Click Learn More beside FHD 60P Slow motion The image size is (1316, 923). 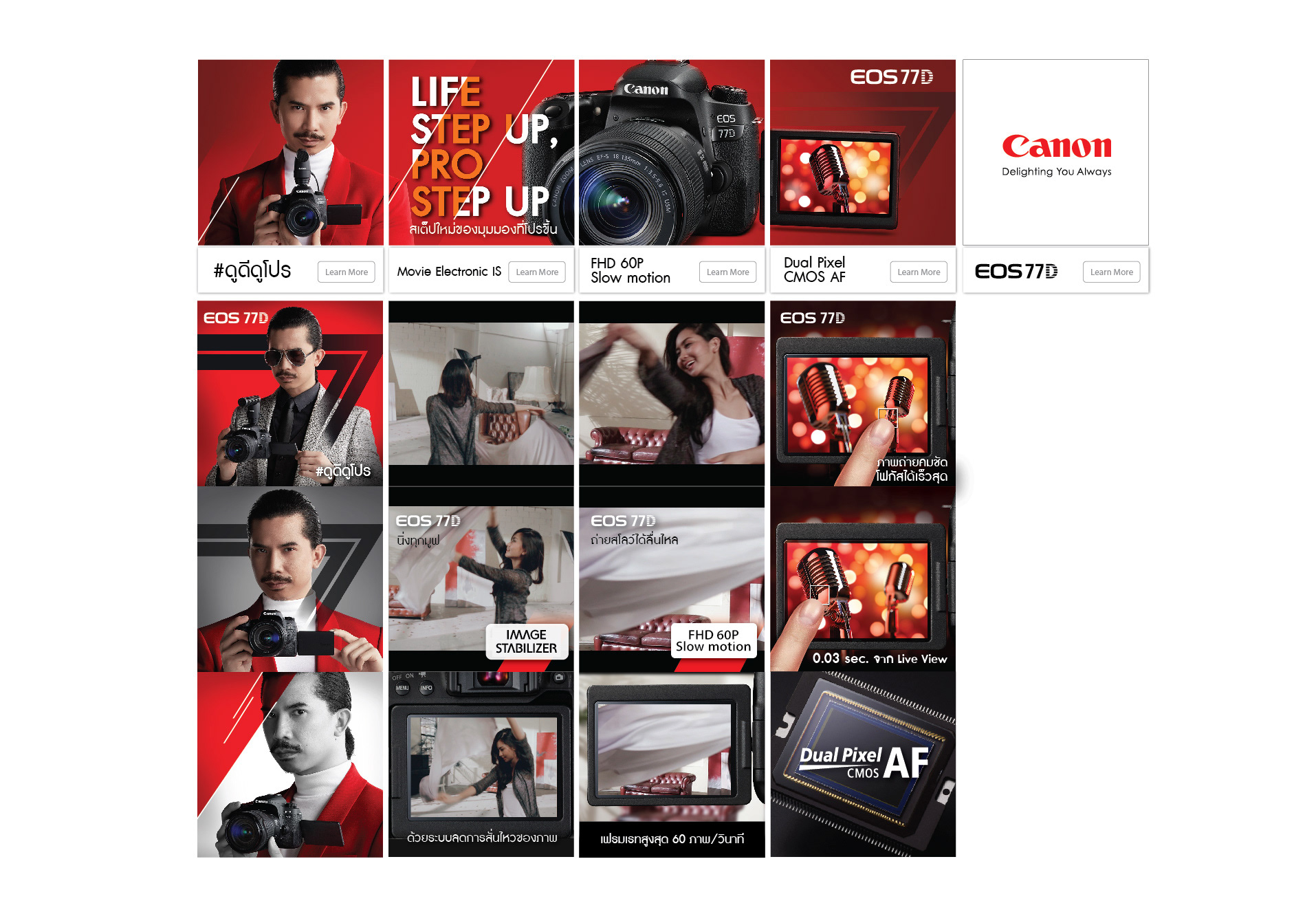(728, 272)
